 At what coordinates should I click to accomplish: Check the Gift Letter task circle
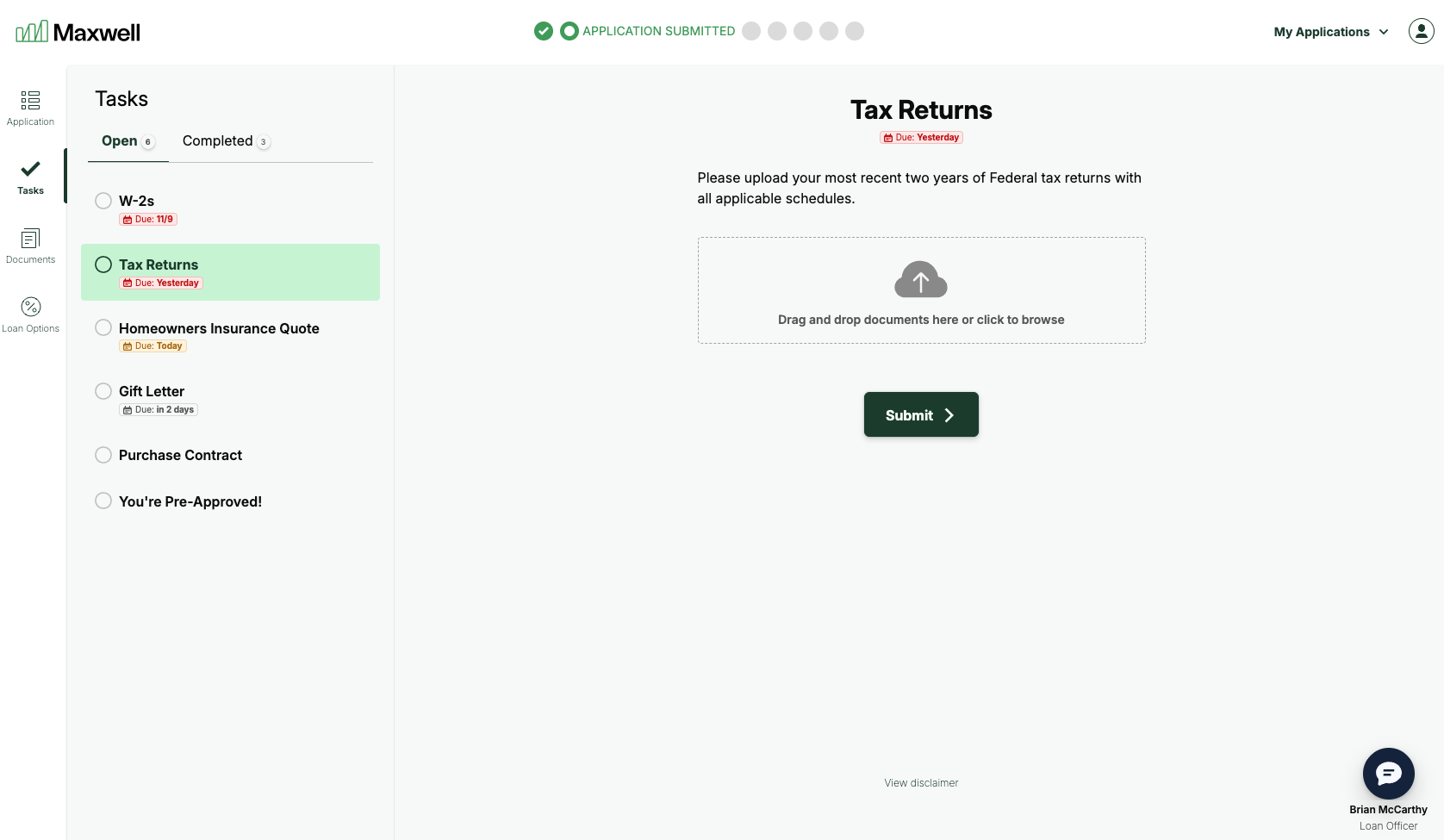pyautogui.click(x=103, y=391)
